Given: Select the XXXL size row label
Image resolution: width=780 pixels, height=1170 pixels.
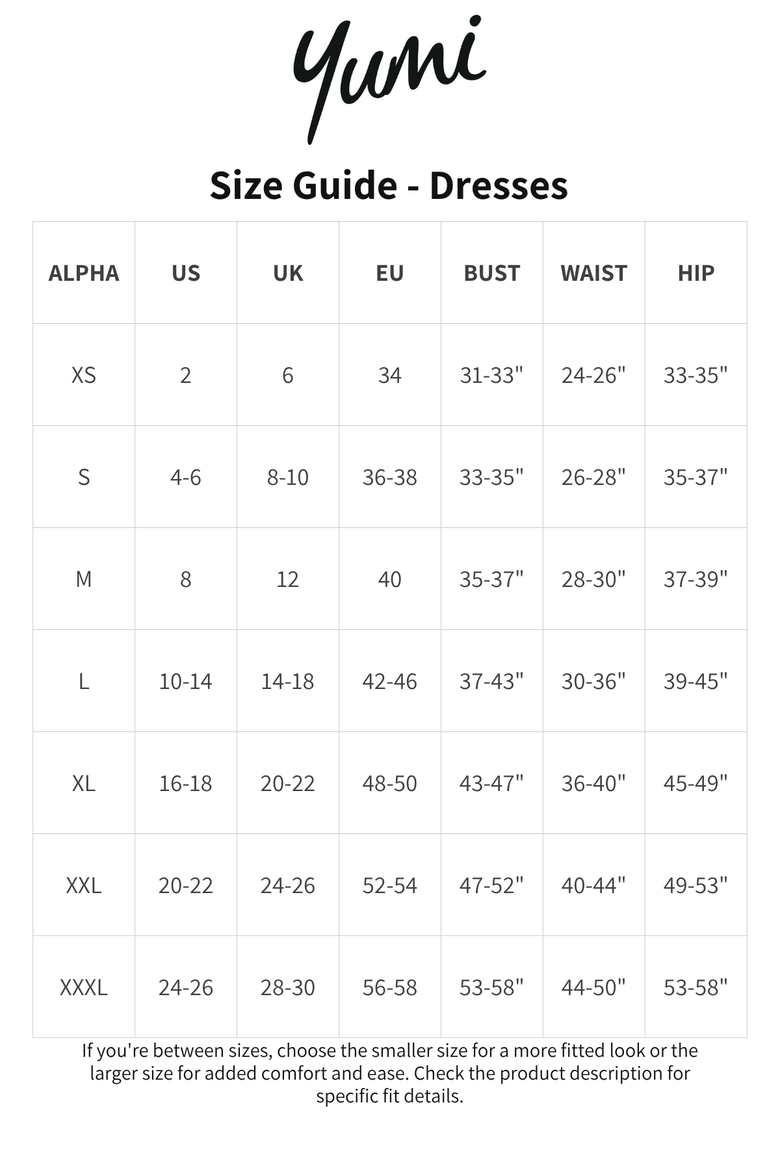Looking at the screenshot, I should point(84,987).
